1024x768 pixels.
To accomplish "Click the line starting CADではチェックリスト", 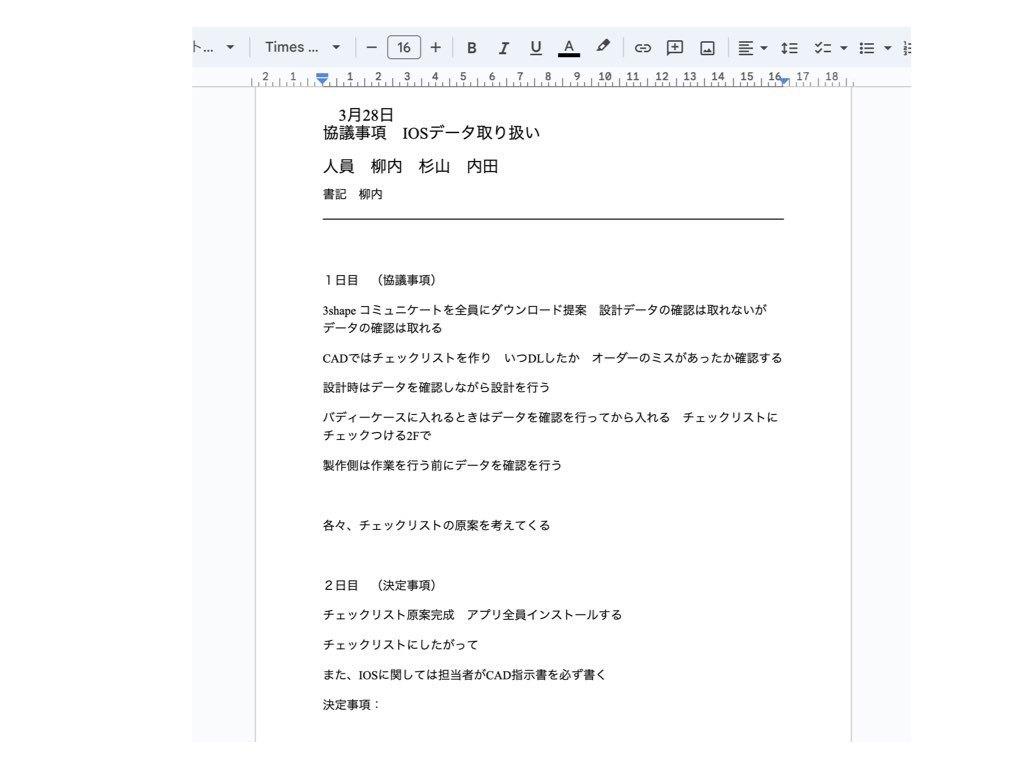I will coord(552,358).
